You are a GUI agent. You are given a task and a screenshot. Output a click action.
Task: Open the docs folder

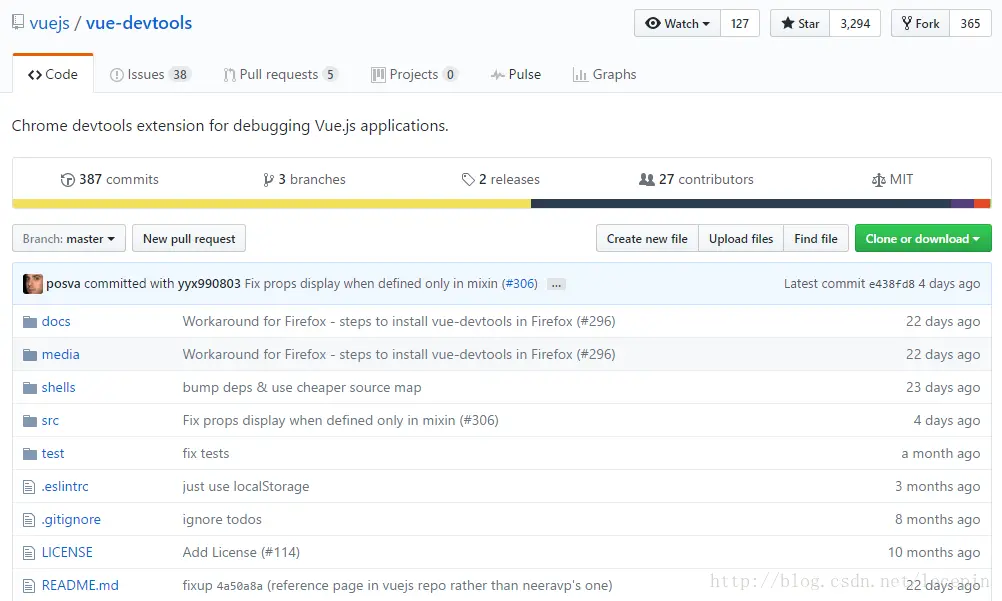(x=56, y=322)
